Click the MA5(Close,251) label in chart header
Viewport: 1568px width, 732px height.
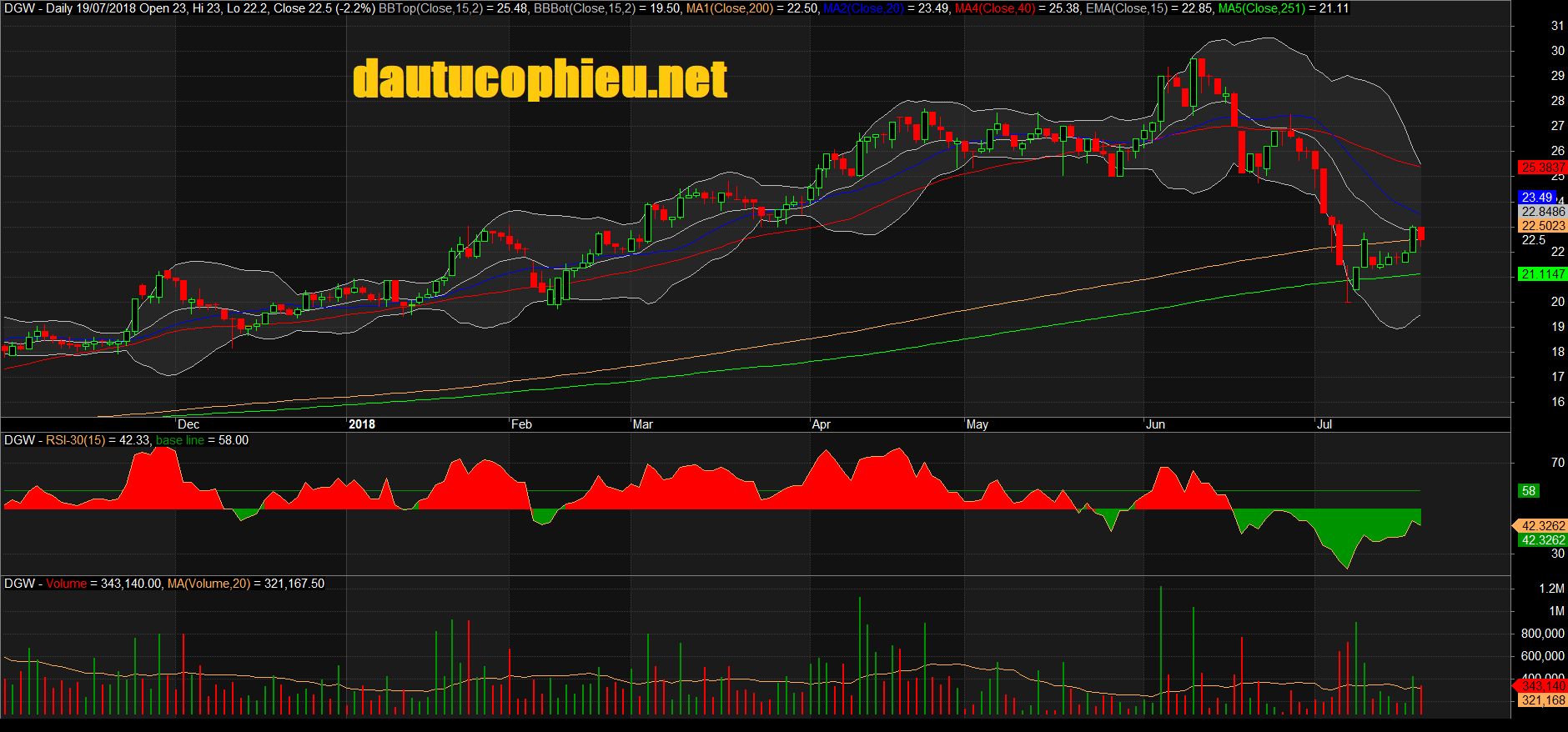[1261, 8]
